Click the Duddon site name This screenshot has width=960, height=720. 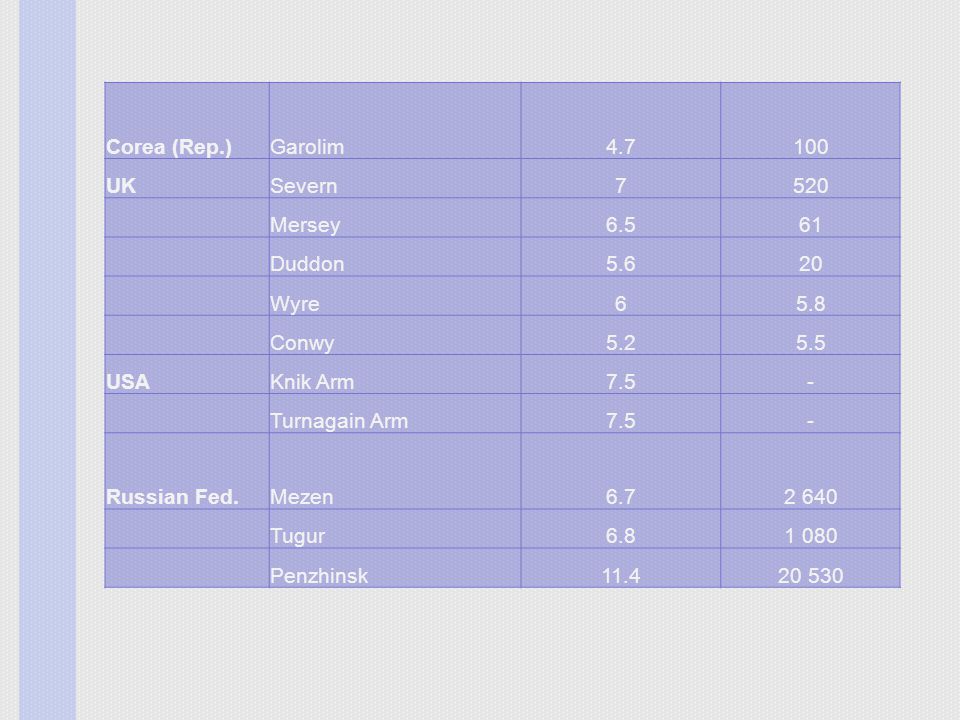click(307, 264)
